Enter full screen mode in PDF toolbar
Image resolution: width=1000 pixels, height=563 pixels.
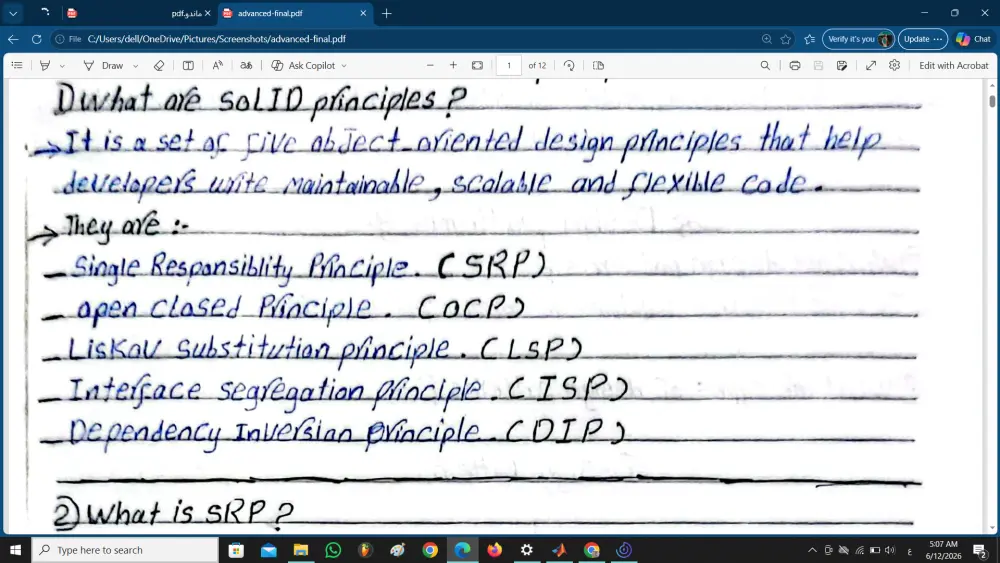click(x=871, y=65)
